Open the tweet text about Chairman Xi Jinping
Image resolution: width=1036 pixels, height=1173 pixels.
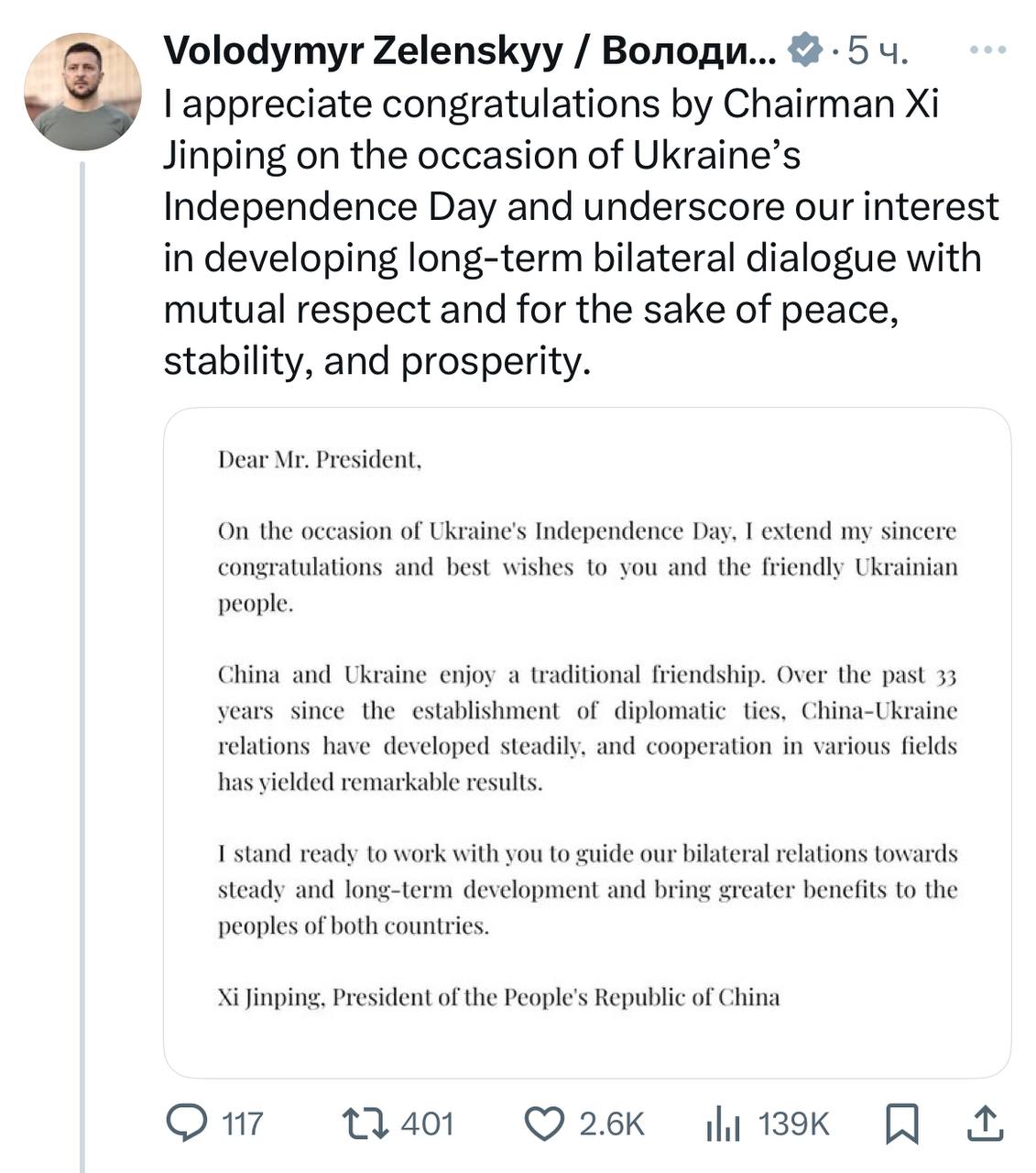pyautogui.click(x=577, y=233)
